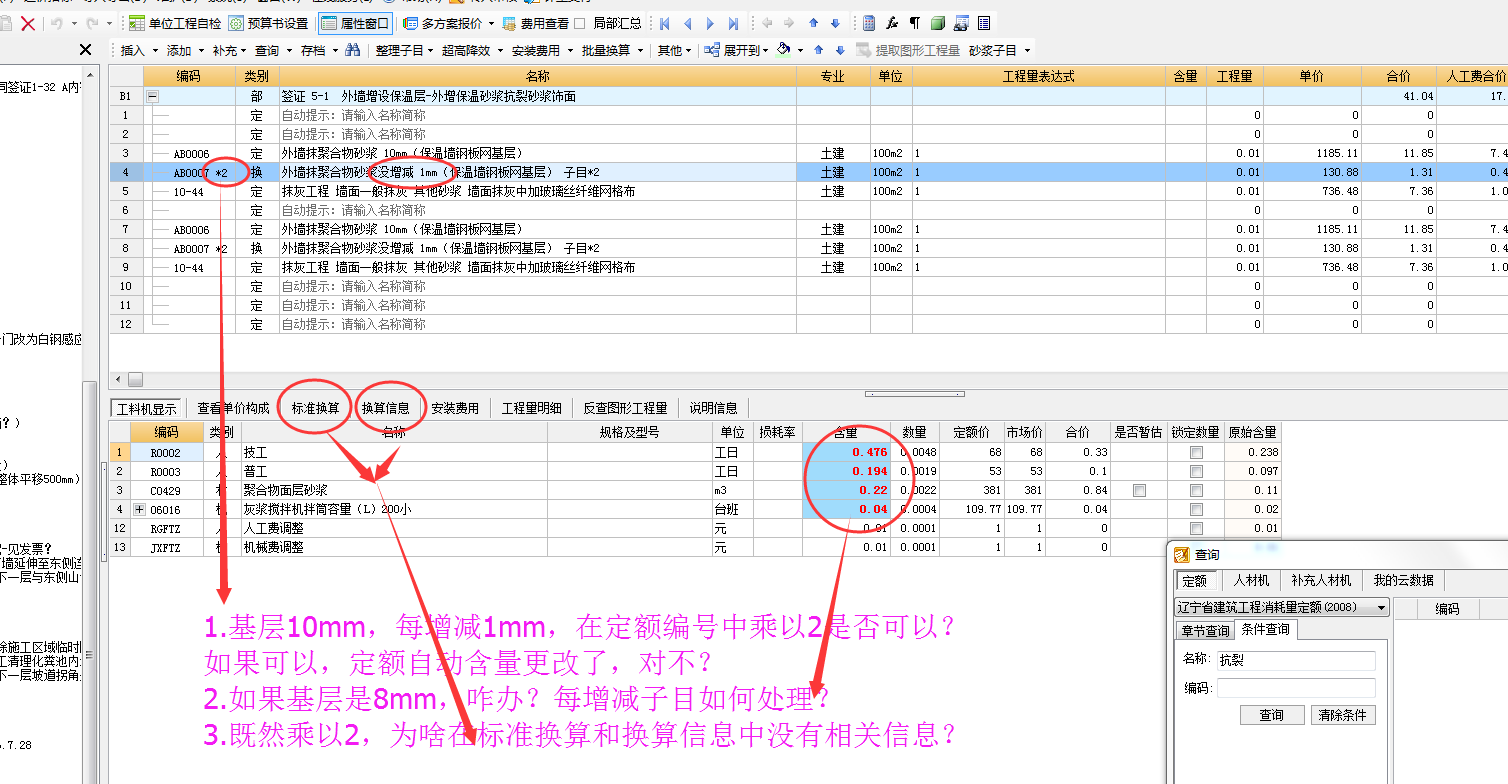This screenshot has height=784, width=1508.
Task: Toggle 锁定数量 checkbox for 人工费调整 row
Action: (1196, 528)
